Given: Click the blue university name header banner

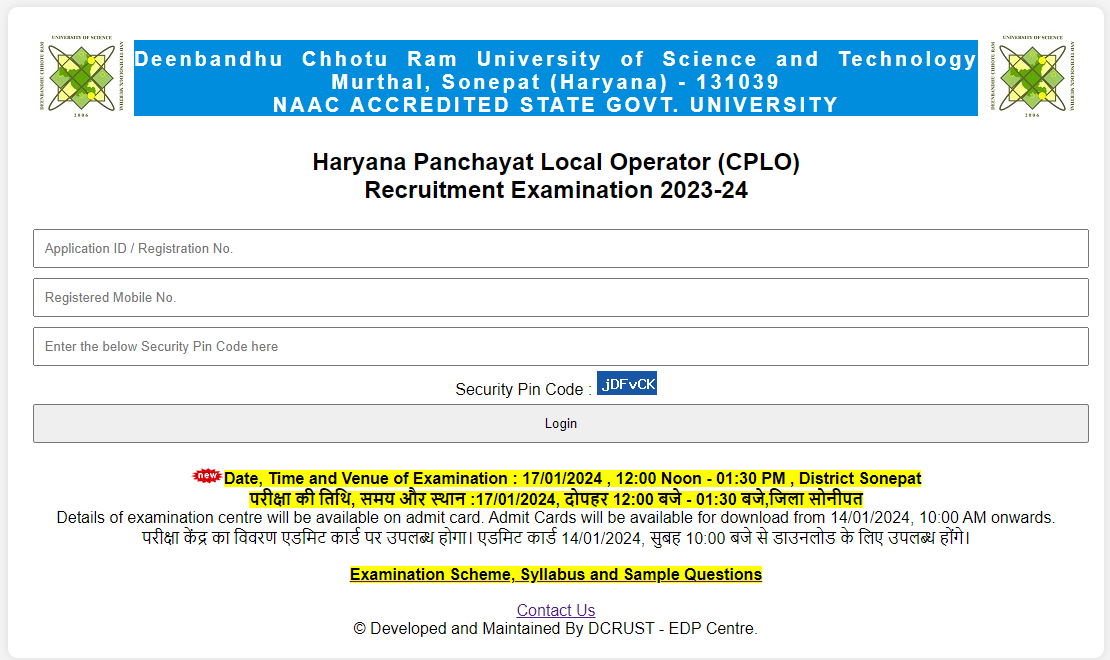Looking at the screenshot, I should [556, 78].
